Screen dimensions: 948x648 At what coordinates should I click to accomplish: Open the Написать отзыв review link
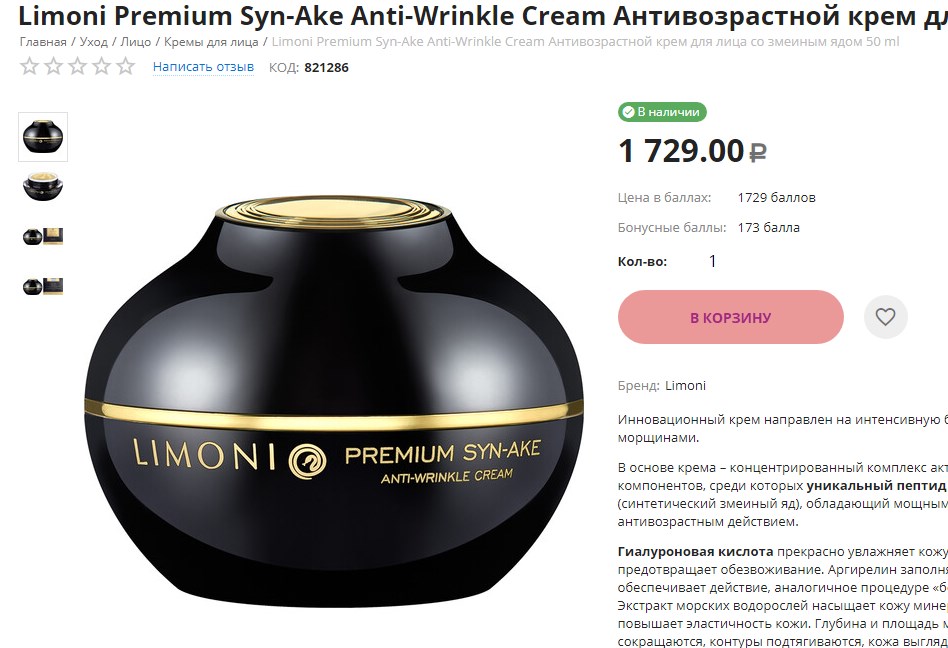[x=203, y=67]
